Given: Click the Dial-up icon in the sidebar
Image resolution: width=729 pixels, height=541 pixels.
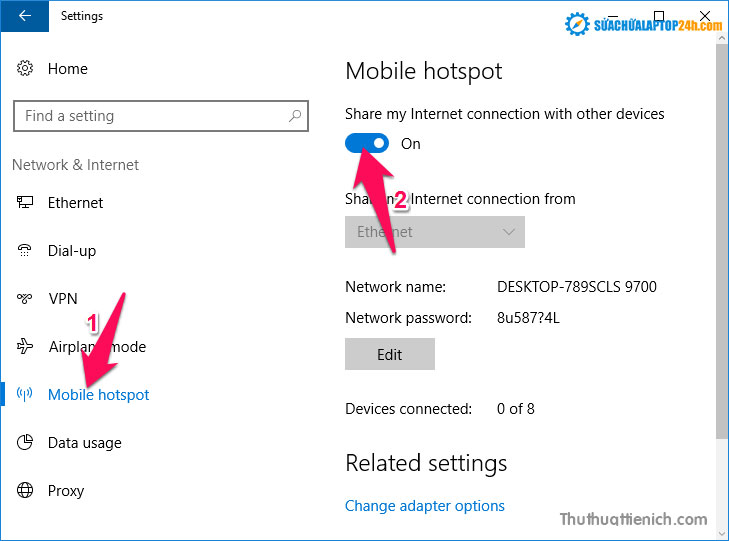Looking at the screenshot, I should [25, 251].
